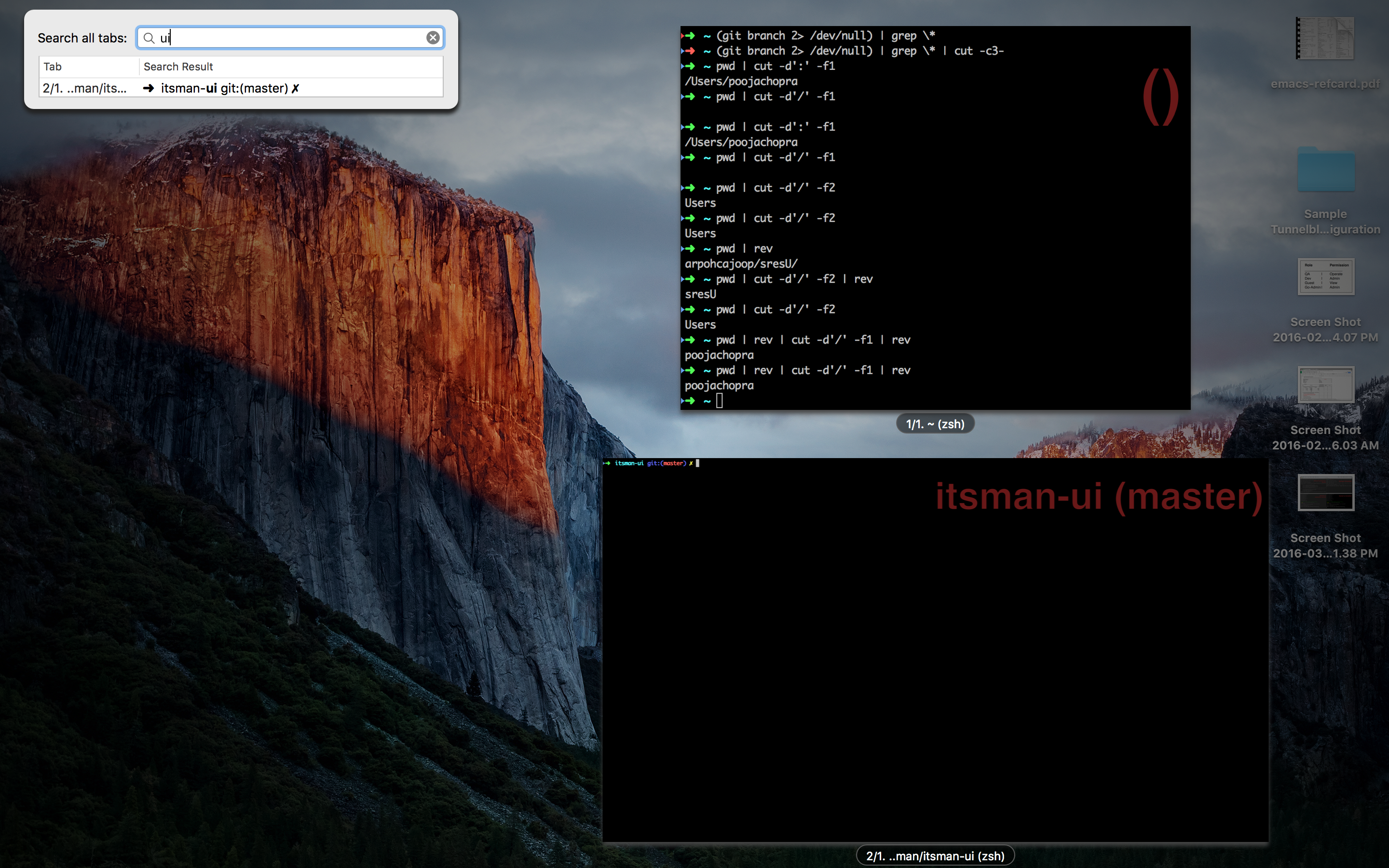This screenshot has width=1389, height=868.
Task: Click the itsman-ui terminal window preview
Action: [x=935, y=650]
